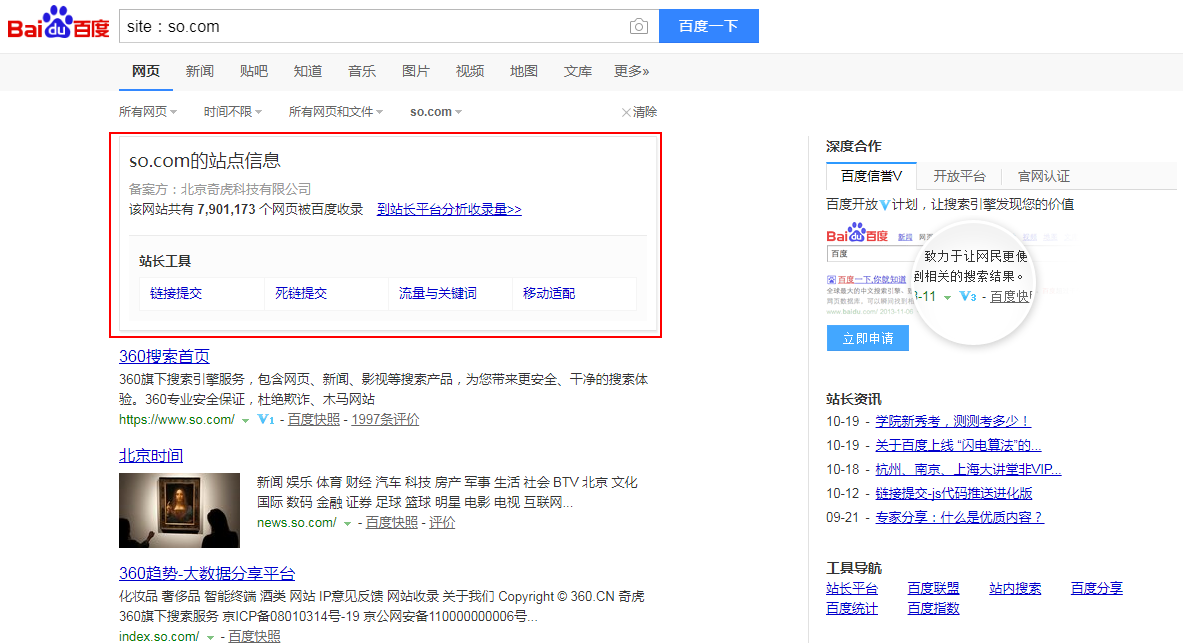Screen dimensions: 1183x643
Task: Open the 360搜索首页 result title
Action: [164, 356]
